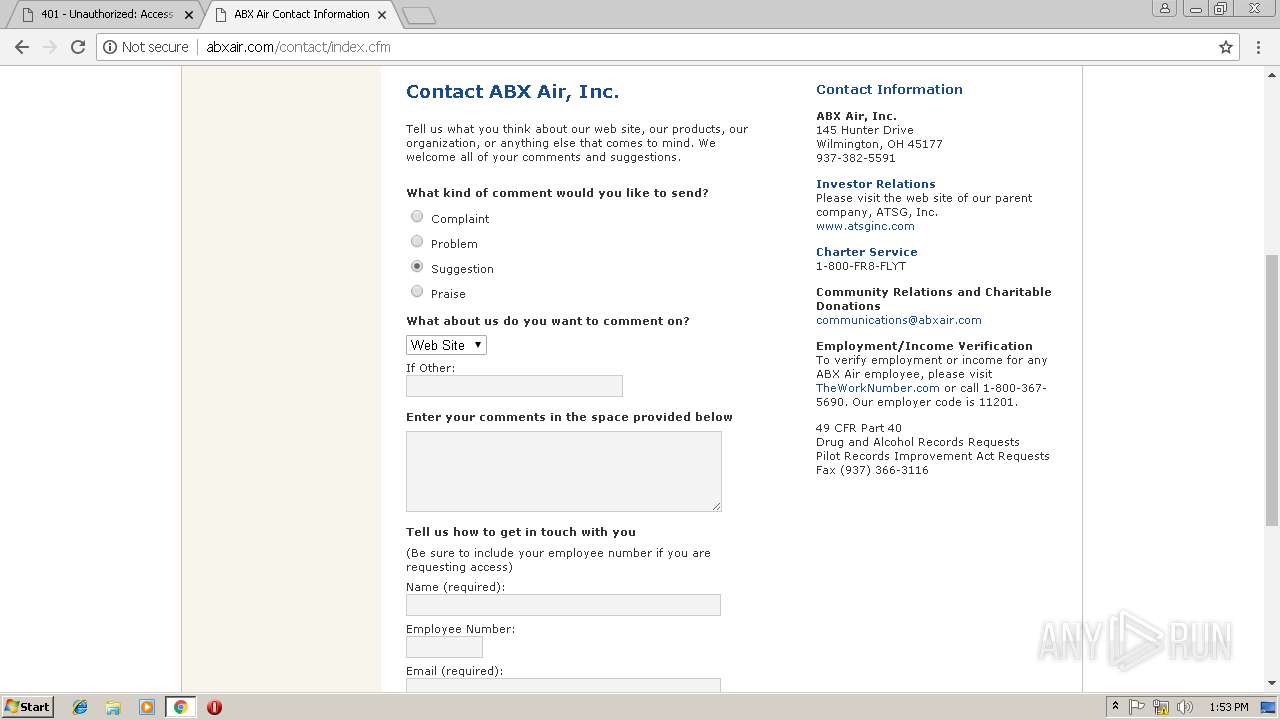The height and width of the screenshot is (720, 1280).
Task: Click the show desktop button
Action: (1270, 707)
